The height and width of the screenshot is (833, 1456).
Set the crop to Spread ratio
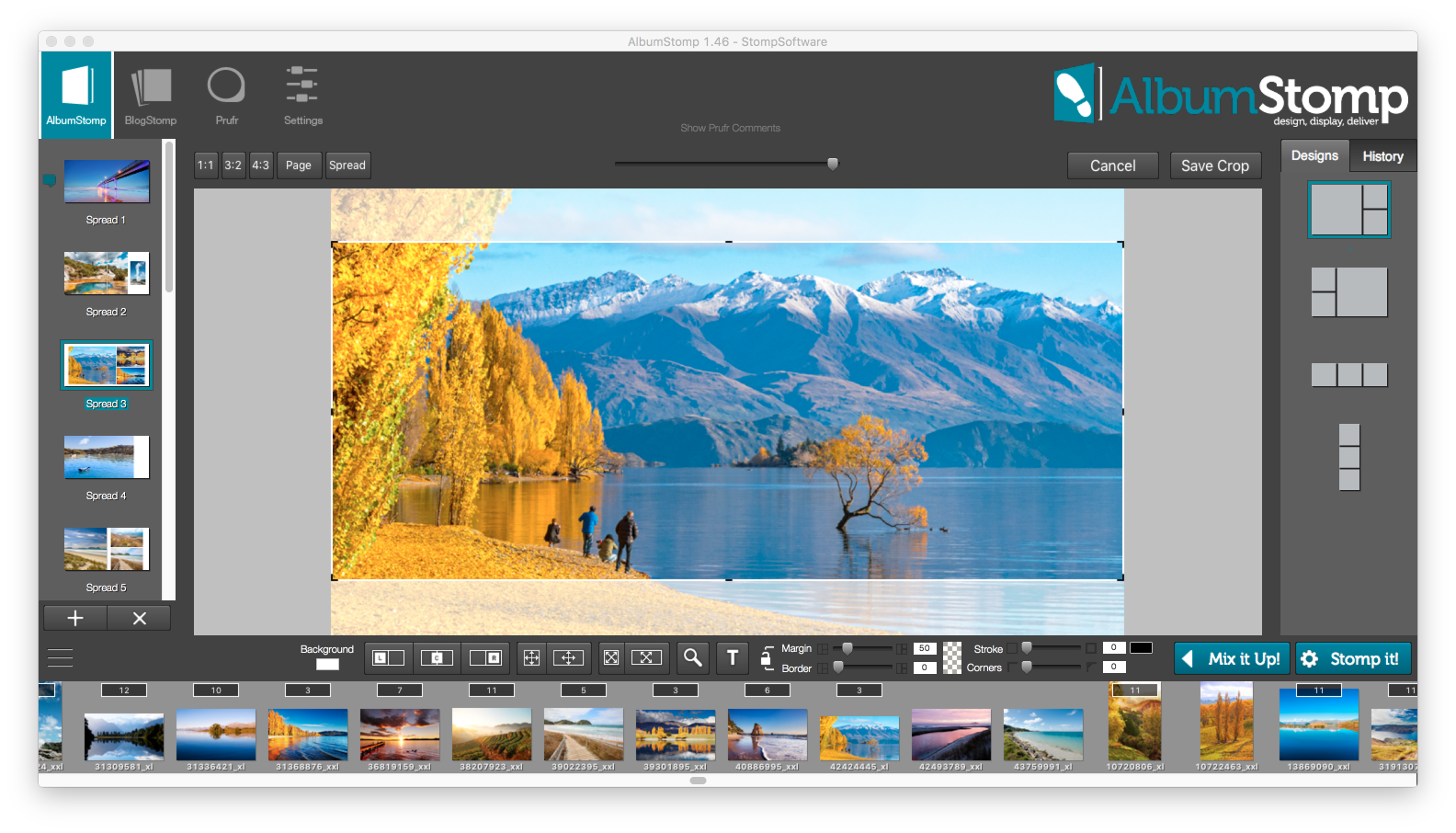point(347,165)
